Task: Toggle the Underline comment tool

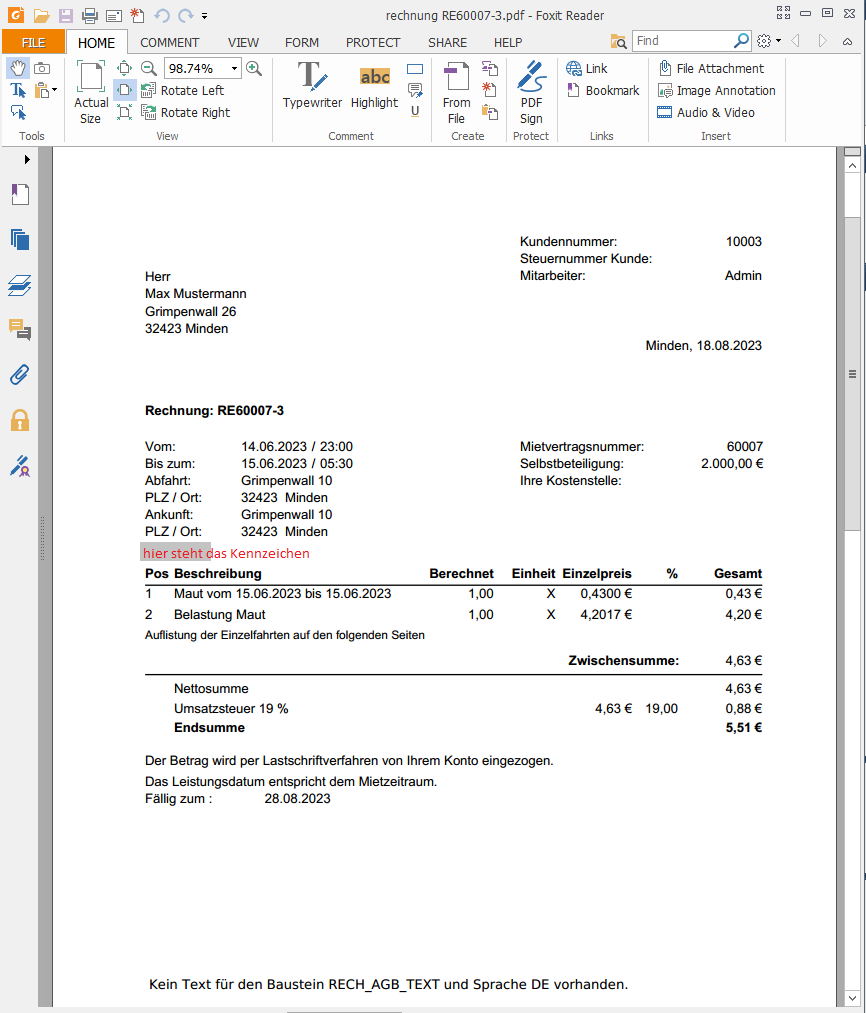Action: coord(415,111)
